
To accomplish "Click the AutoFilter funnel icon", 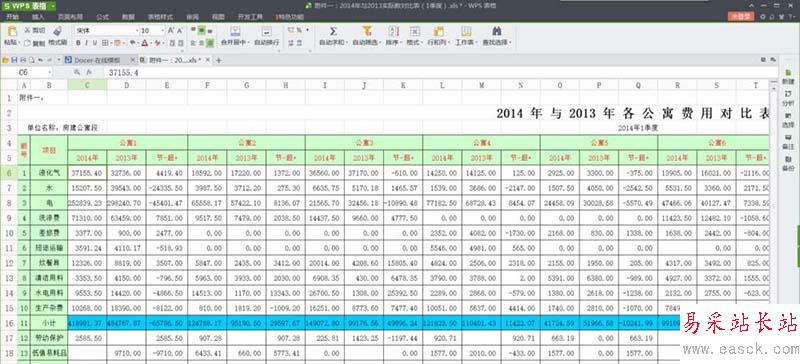I will [366, 31].
